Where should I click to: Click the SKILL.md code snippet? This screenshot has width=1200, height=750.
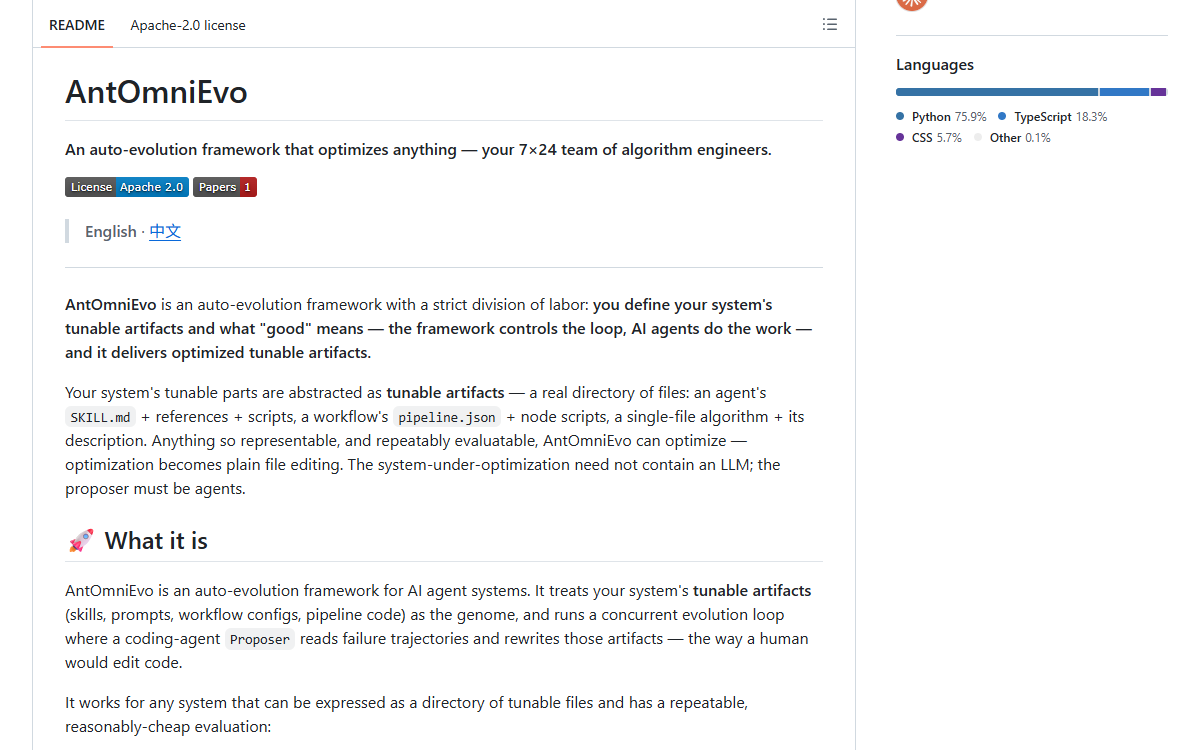pyautogui.click(x=100, y=417)
